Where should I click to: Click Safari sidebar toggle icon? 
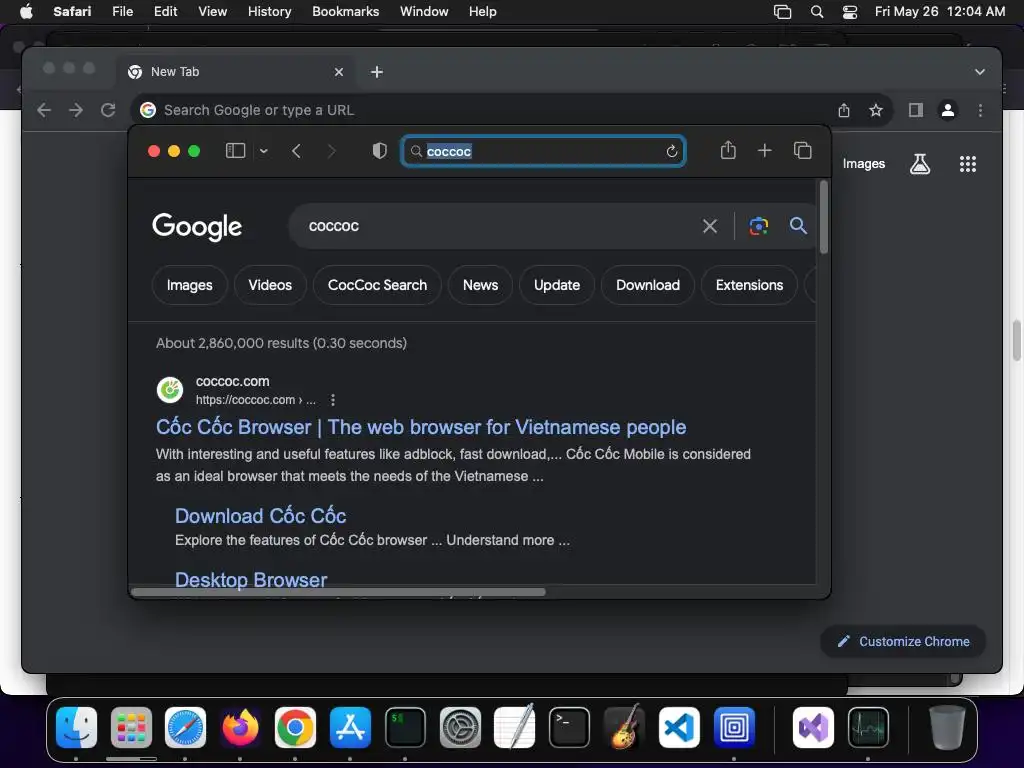[235, 151]
